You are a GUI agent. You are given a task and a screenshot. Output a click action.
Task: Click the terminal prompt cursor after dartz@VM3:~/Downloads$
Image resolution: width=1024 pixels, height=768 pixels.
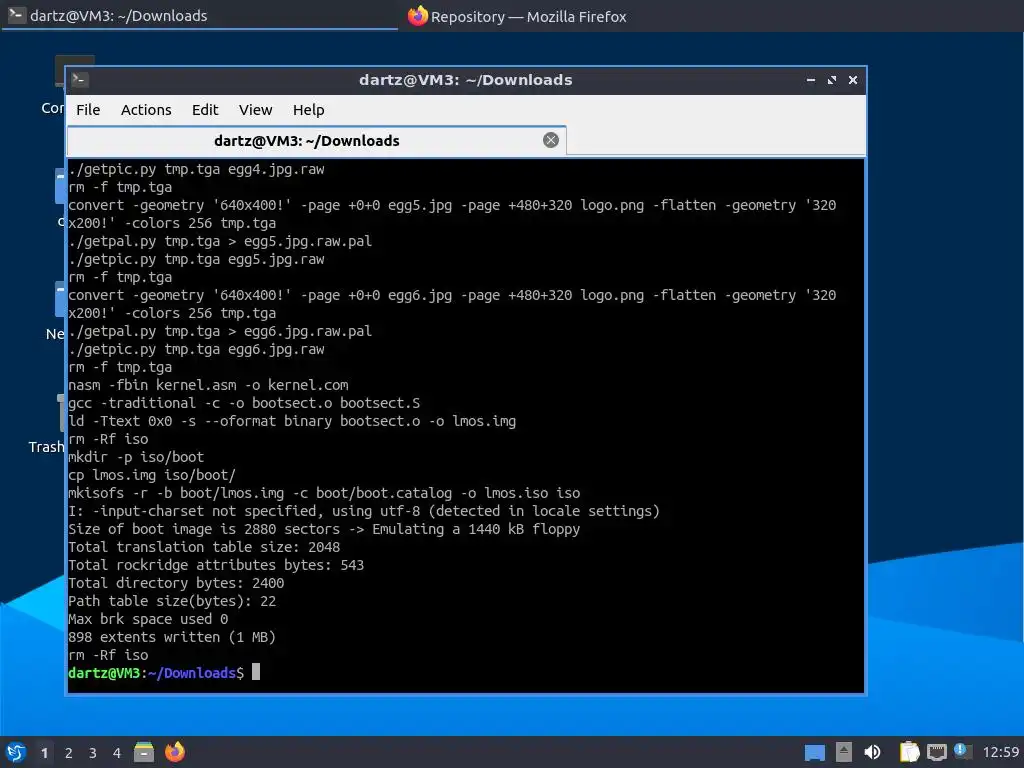[x=256, y=671]
